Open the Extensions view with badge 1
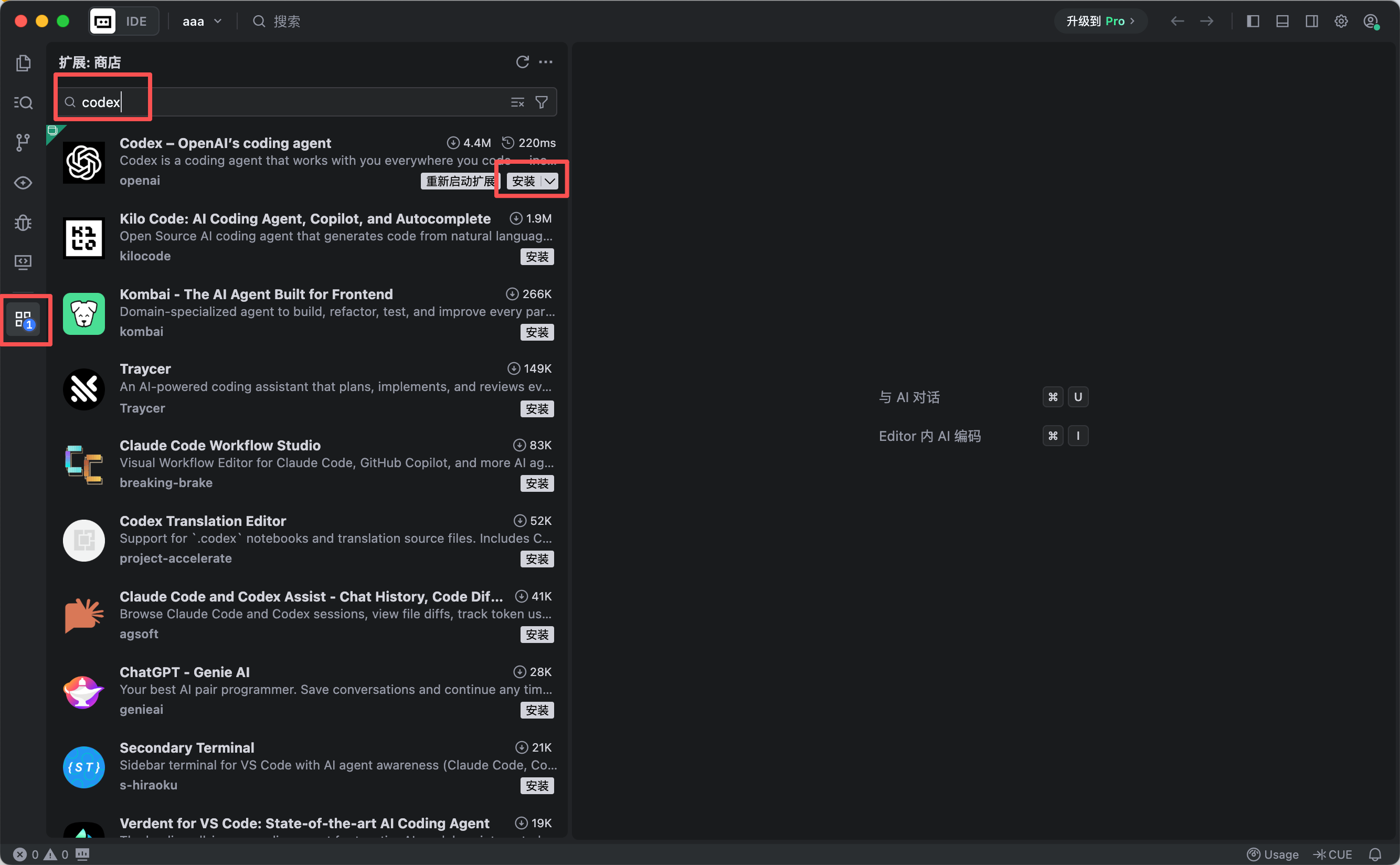Image resolution: width=1400 pixels, height=865 pixels. click(x=24, y=320)
